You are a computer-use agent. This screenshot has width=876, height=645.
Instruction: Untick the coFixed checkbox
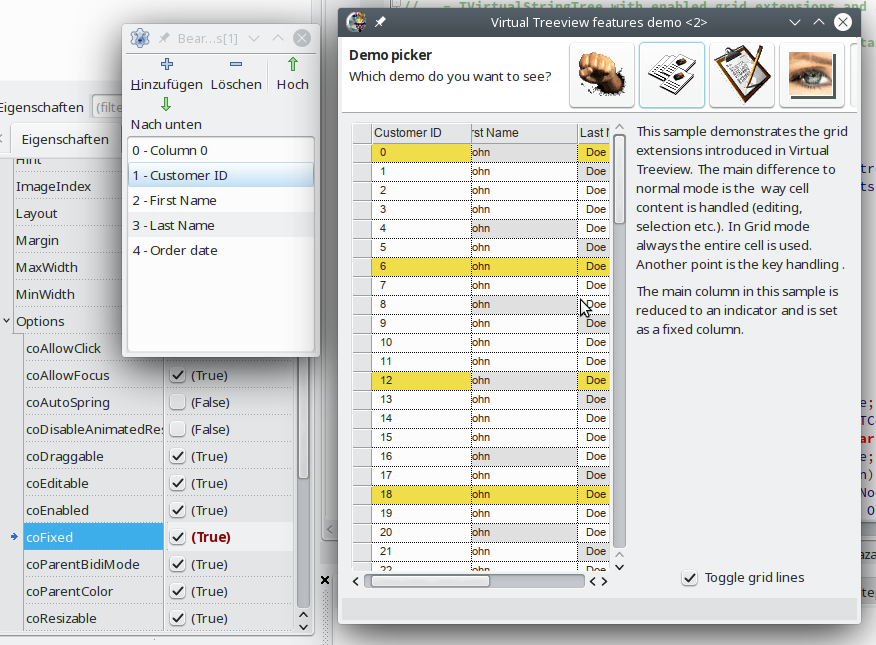(x=178, y=537)
